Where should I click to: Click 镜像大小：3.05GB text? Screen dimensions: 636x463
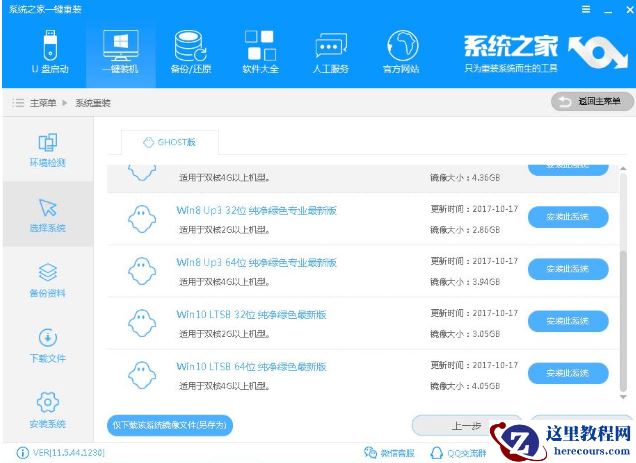coord(465,334)
